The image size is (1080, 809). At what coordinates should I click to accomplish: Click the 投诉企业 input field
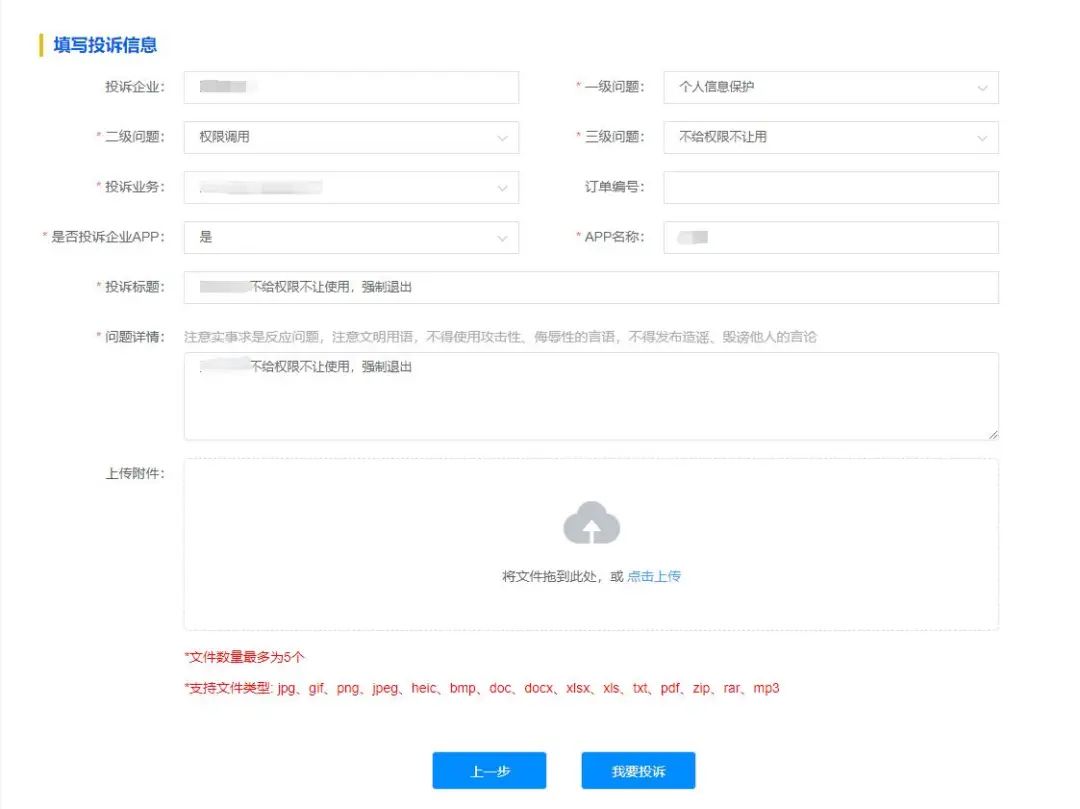[351, 87]
